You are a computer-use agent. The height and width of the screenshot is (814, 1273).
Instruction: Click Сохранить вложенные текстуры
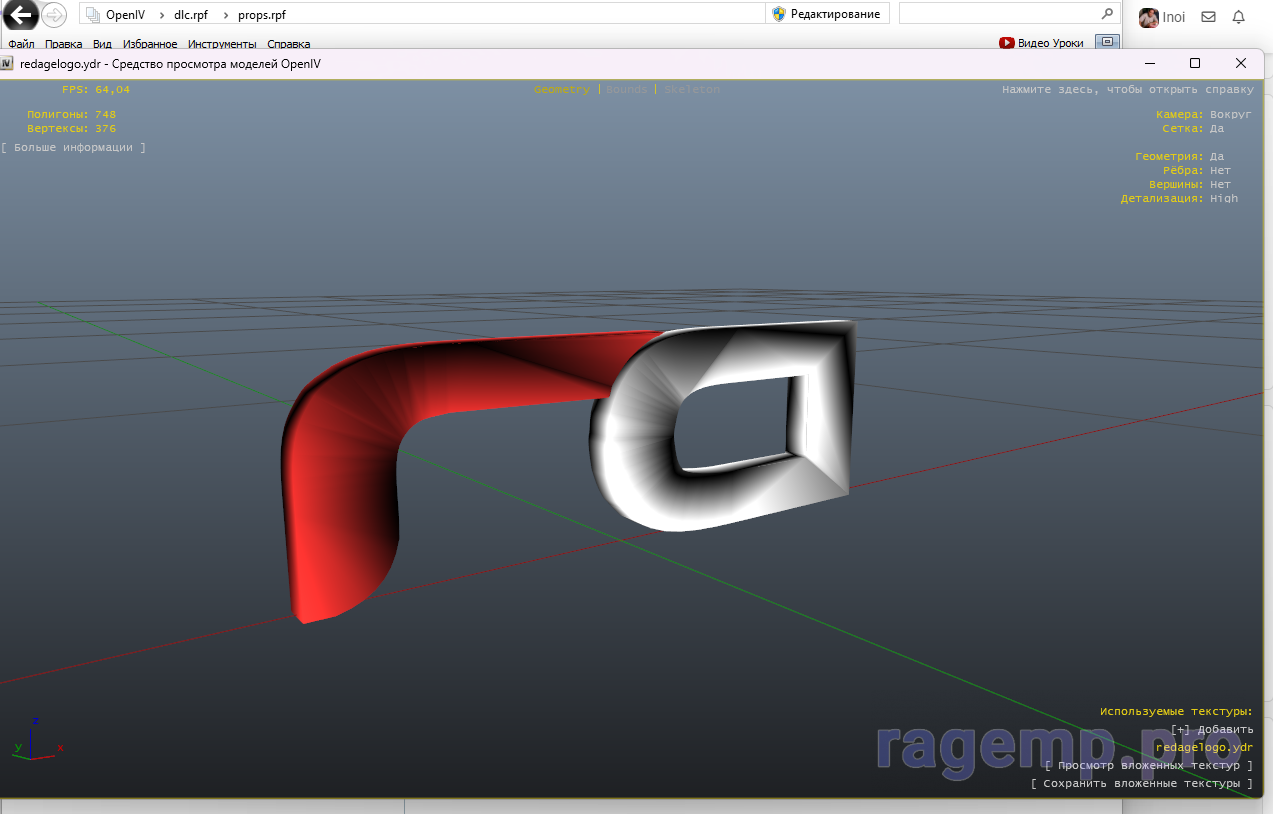[x=1142, y=783]
